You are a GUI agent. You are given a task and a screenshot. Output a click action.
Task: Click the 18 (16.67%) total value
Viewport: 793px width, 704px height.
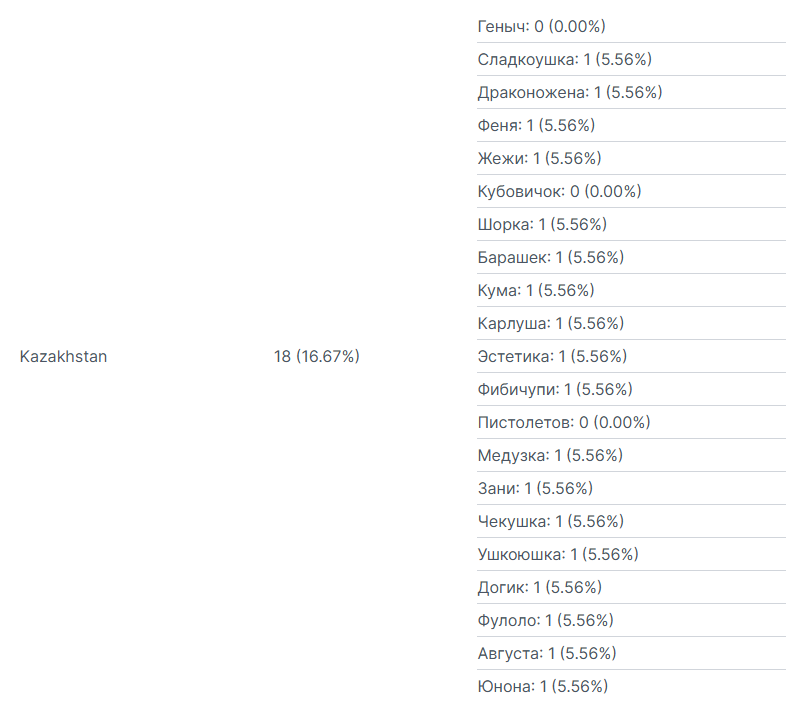click(x=316, y=356)
